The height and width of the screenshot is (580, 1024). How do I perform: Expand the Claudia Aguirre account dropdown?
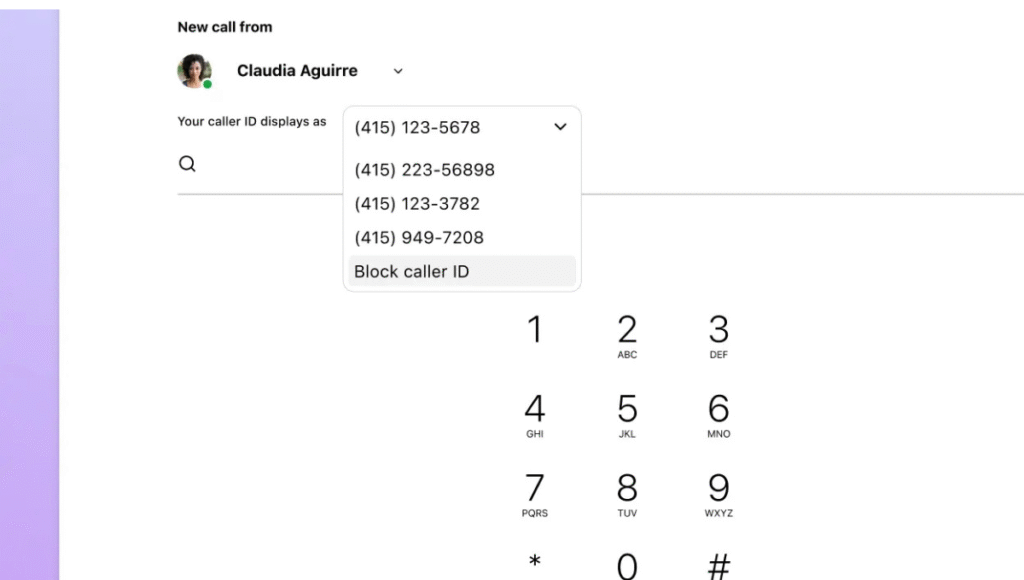(397, 71)
